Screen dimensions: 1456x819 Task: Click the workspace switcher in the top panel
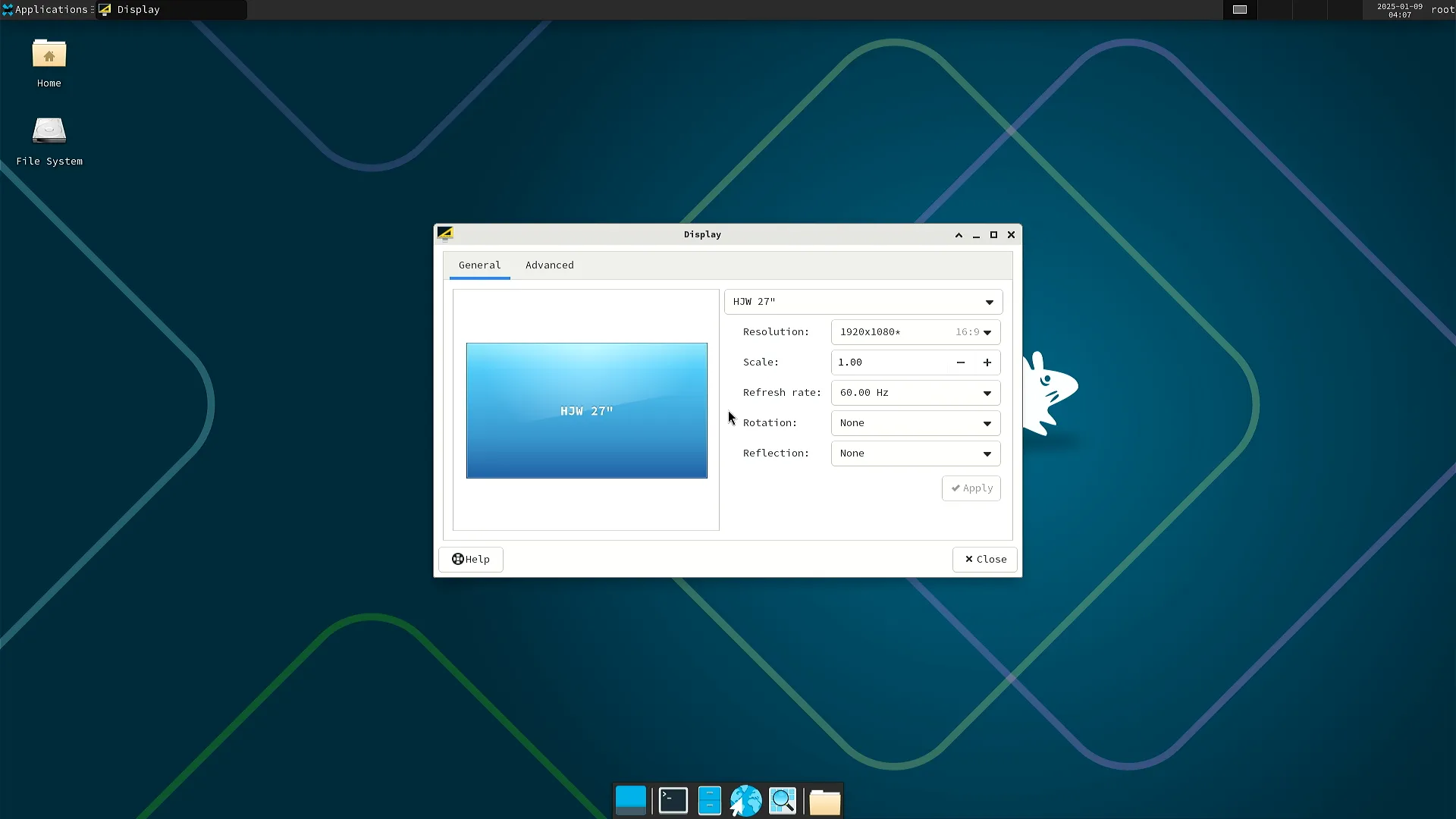1239,10
